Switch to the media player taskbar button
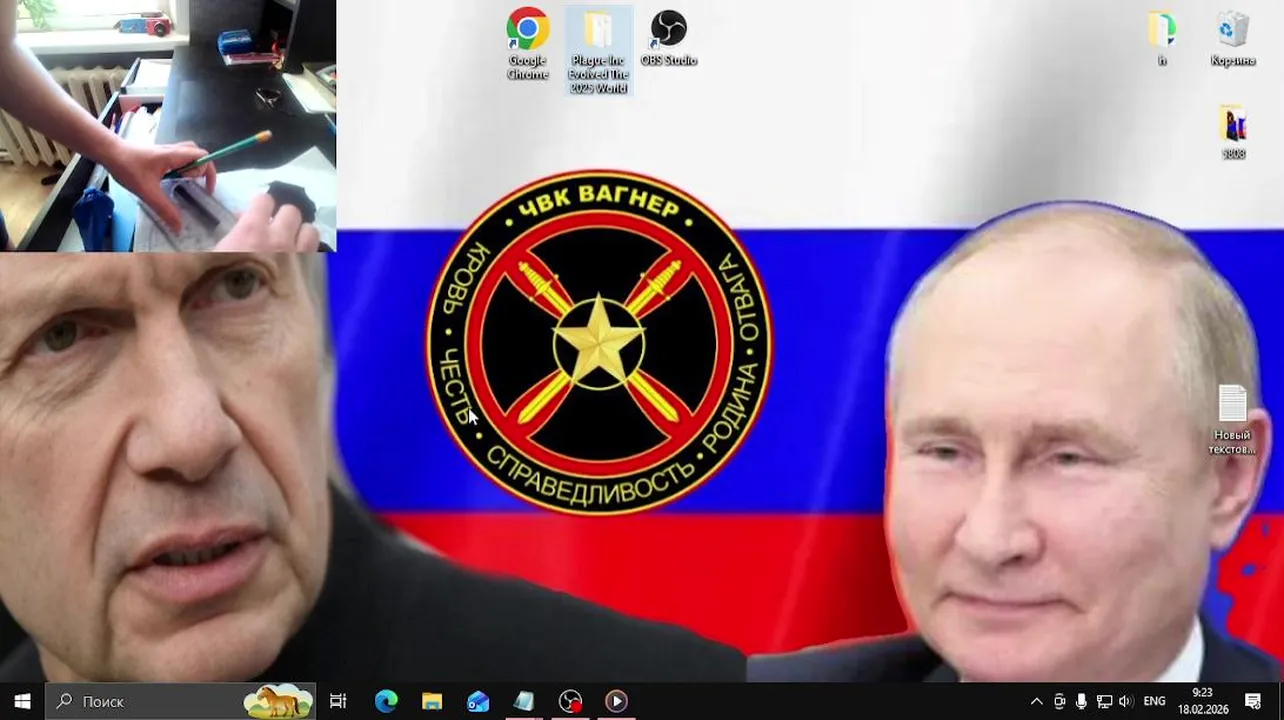1284x720 pixels. (x=616, y=701)
